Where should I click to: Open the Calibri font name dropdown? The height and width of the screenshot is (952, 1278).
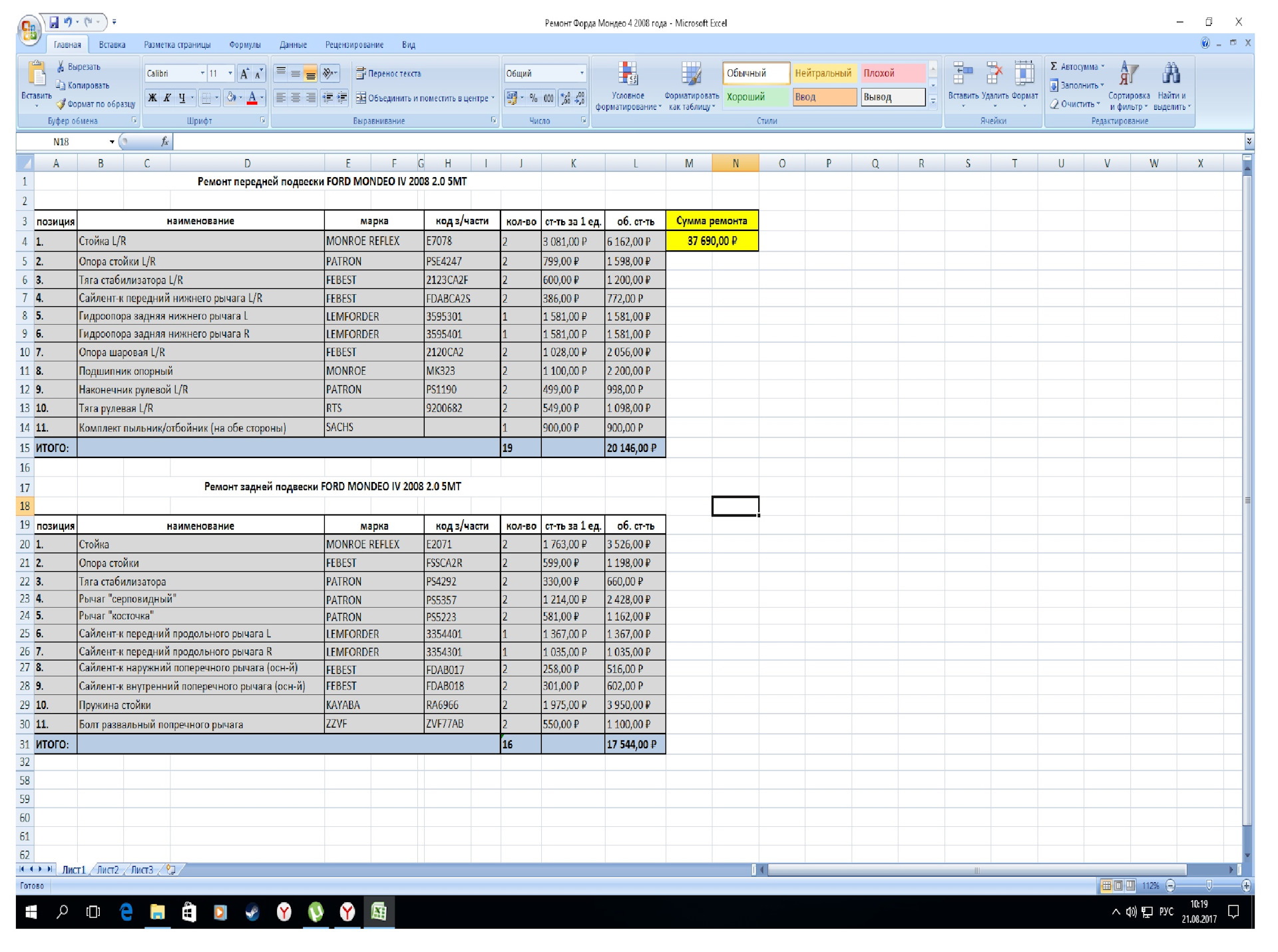(202, 73)
